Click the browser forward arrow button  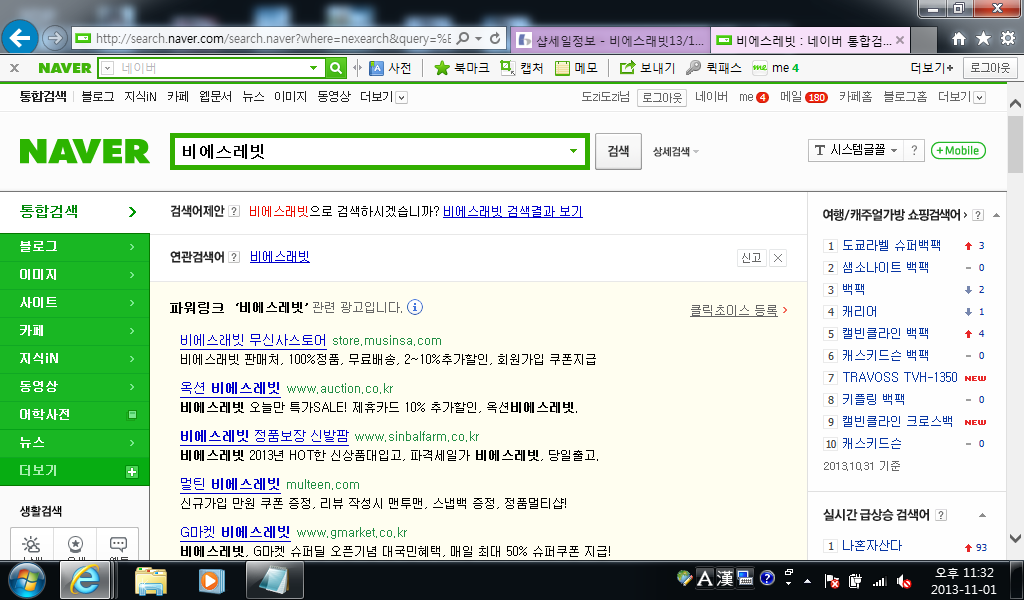pos(55,39)
